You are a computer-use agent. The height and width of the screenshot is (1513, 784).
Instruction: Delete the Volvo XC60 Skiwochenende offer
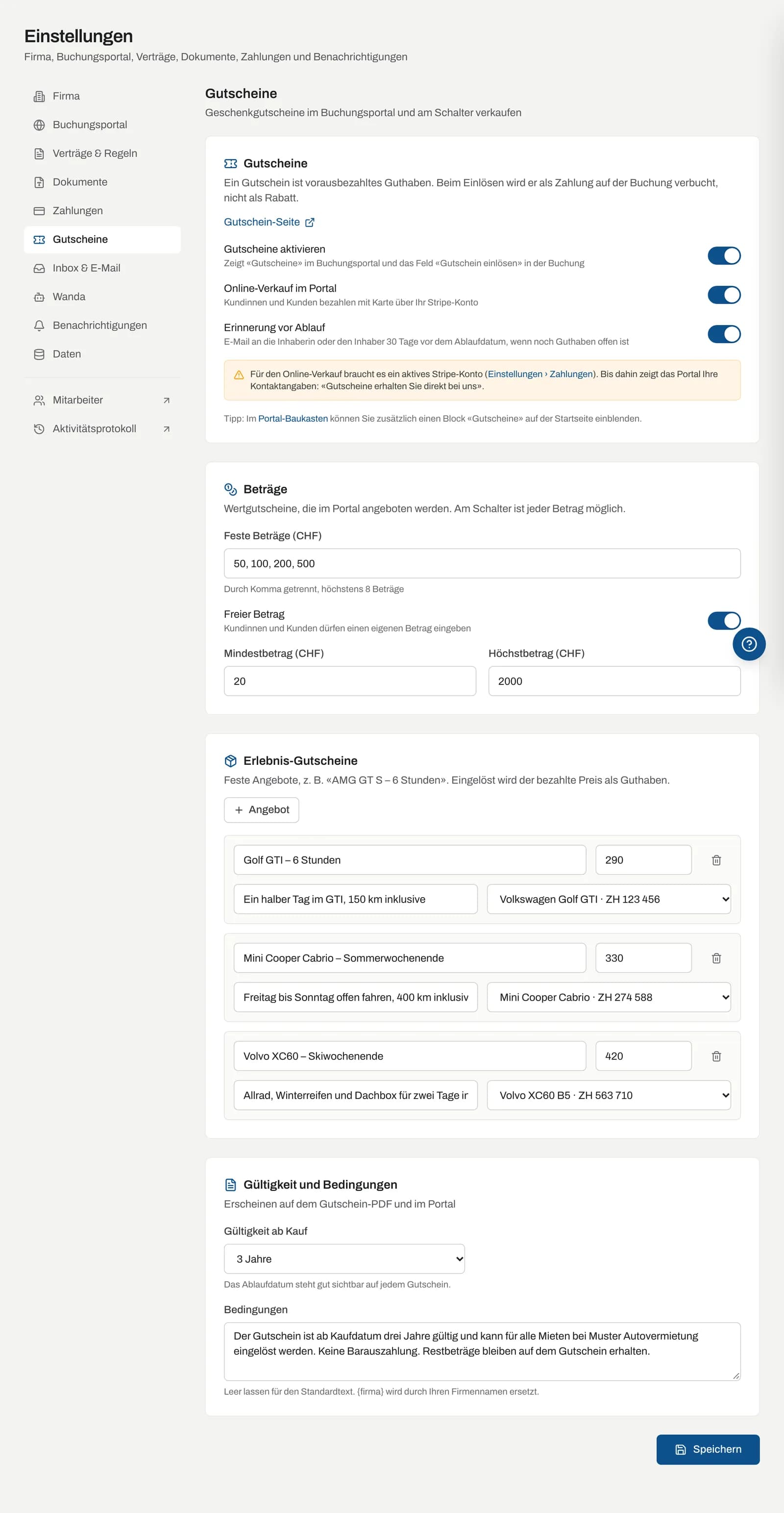point(716,1056)
